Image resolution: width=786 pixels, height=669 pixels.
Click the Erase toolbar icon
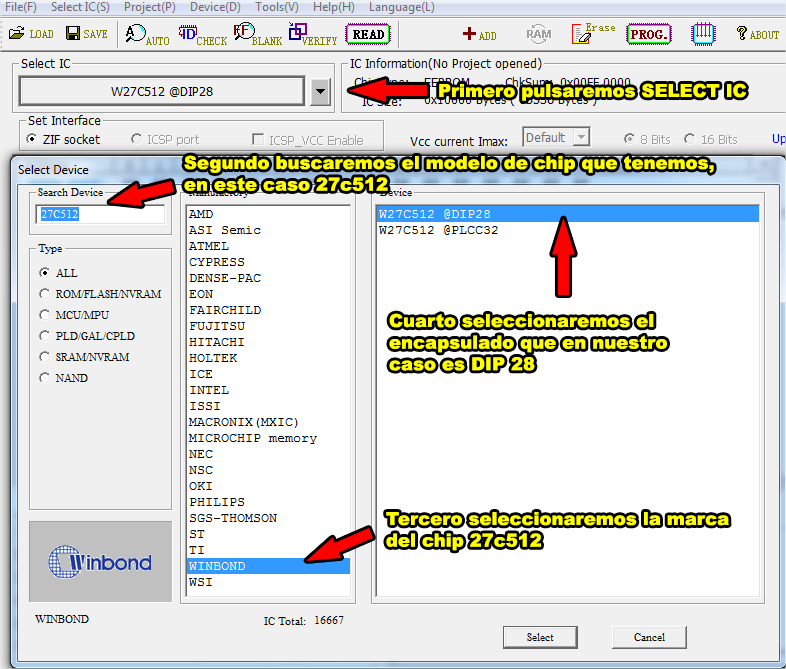(x=593, y=34)
